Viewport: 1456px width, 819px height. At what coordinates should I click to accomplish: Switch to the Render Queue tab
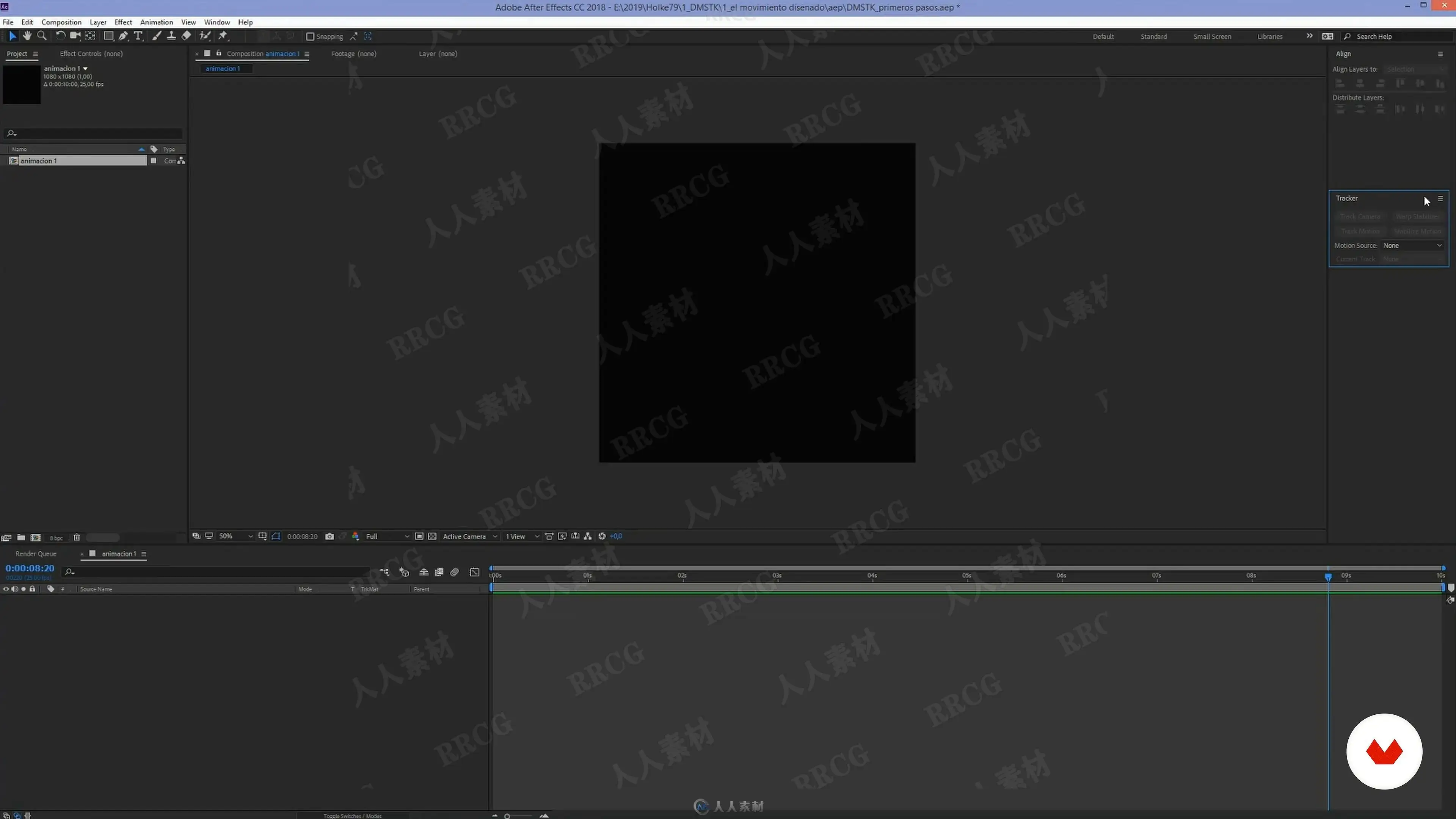(x=36, y=554)
